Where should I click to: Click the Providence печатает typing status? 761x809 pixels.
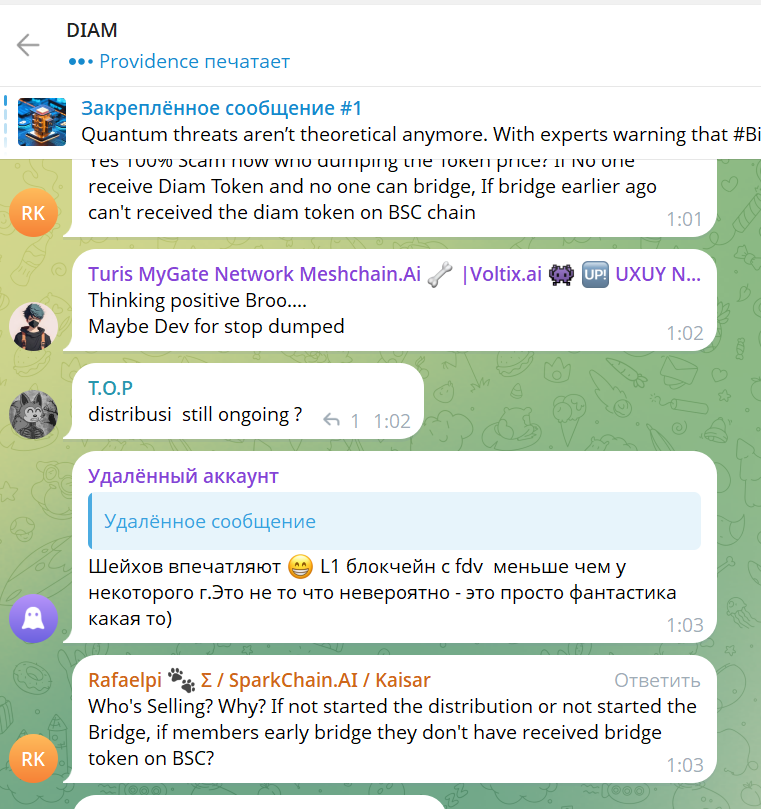point(179,61)
